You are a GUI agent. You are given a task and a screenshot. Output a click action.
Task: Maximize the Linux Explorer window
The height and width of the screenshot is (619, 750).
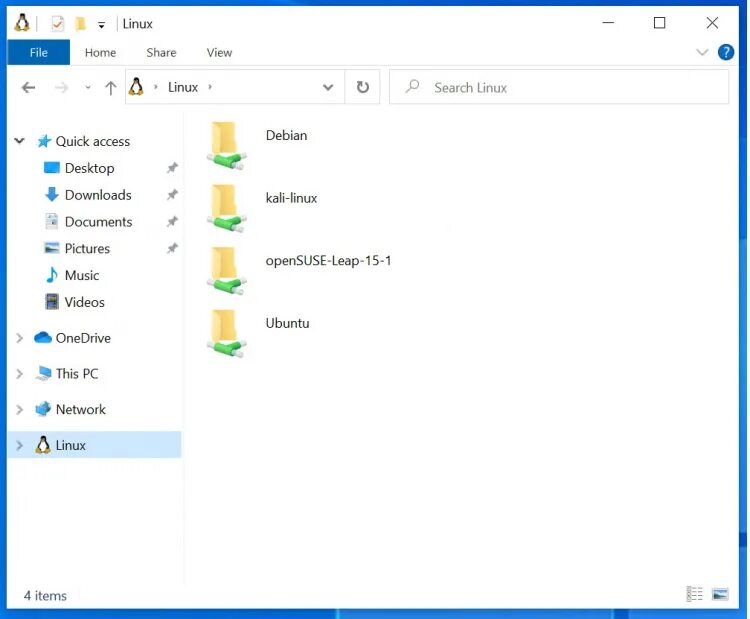coord(660,22)
